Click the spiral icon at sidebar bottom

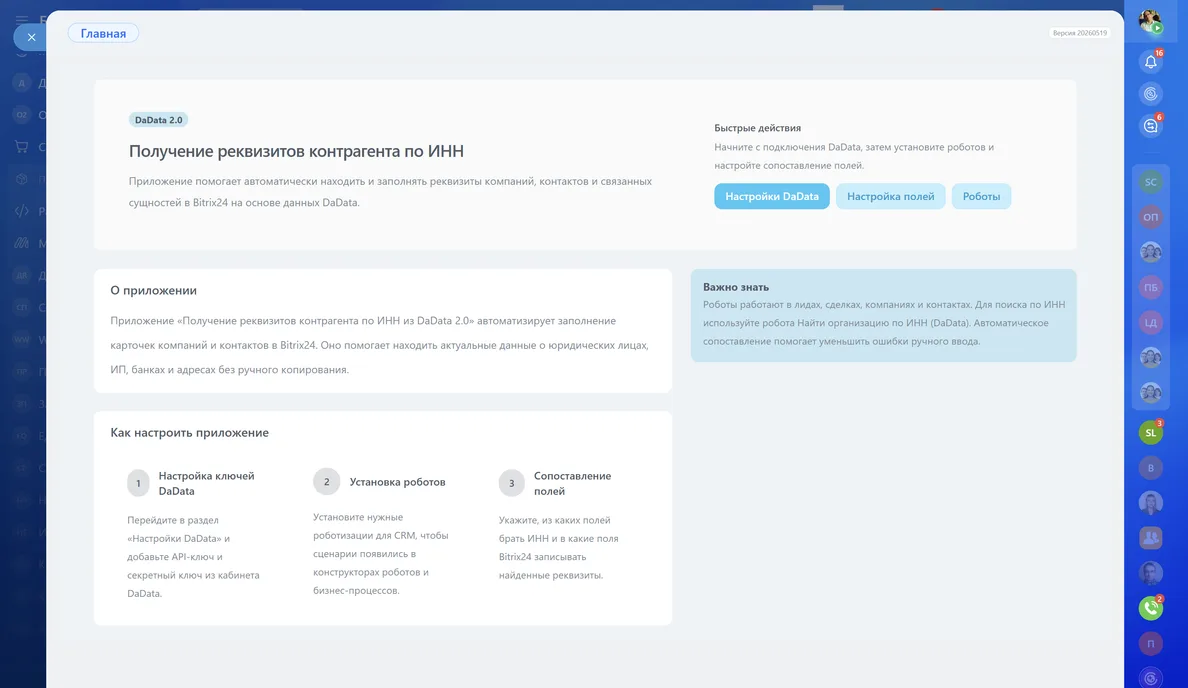click(x=1150, y=678)
